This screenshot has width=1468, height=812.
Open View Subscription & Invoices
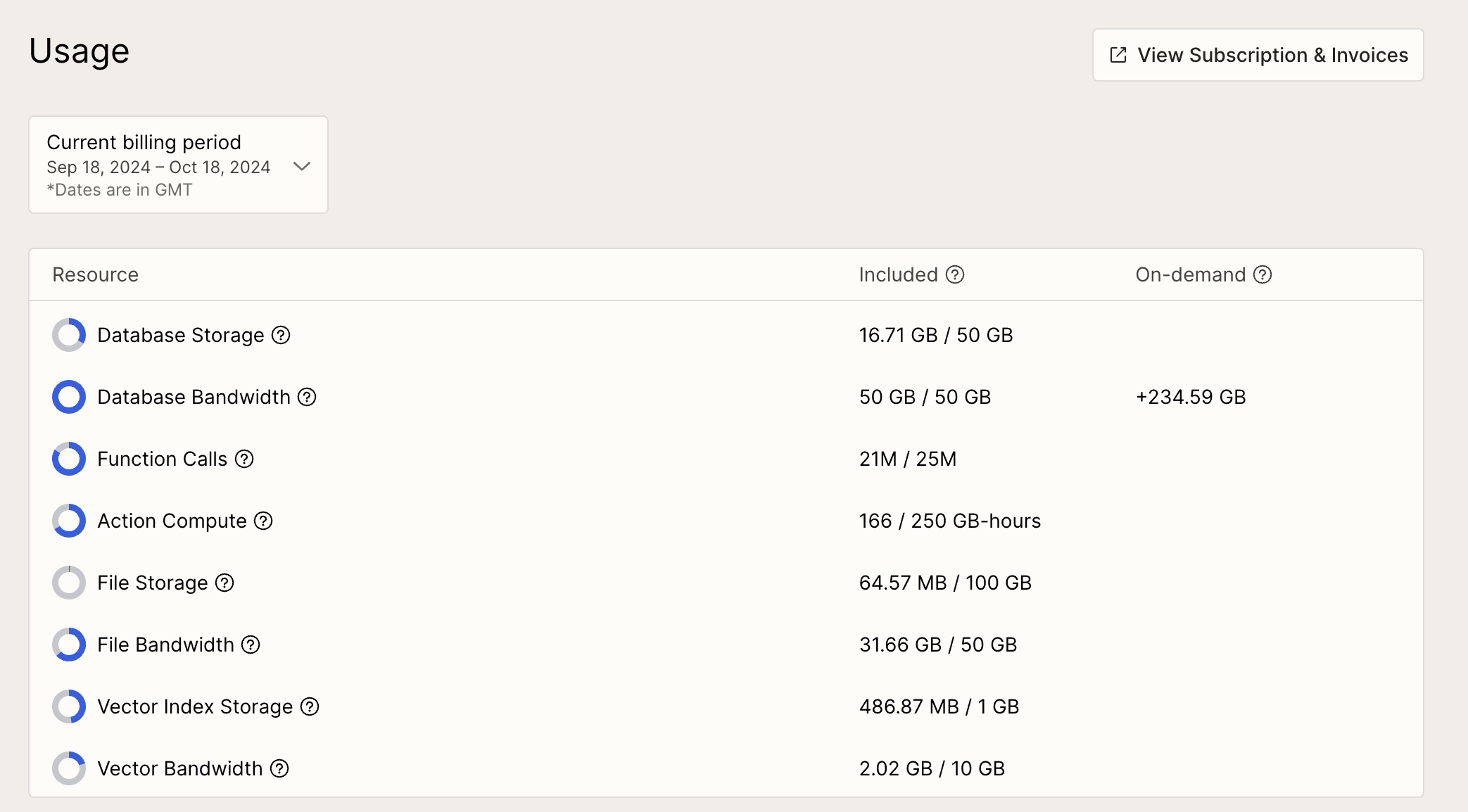coord(1257,55)
